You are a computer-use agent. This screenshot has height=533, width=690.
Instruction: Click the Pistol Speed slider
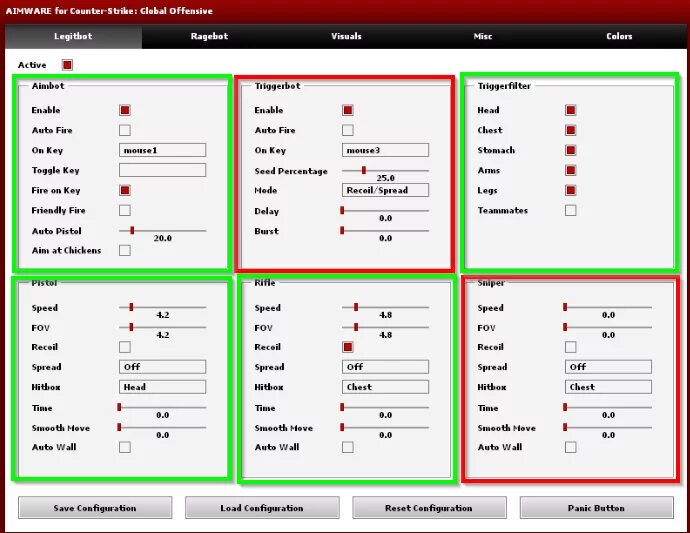click(162, 307)
